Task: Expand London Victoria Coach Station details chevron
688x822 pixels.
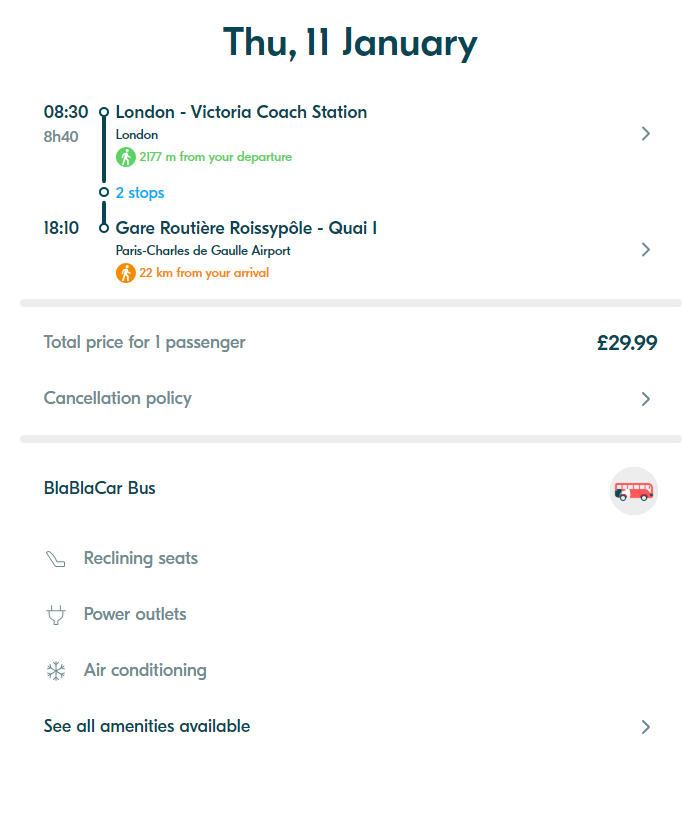Action: pyautogui.click(x=646, y=134)
